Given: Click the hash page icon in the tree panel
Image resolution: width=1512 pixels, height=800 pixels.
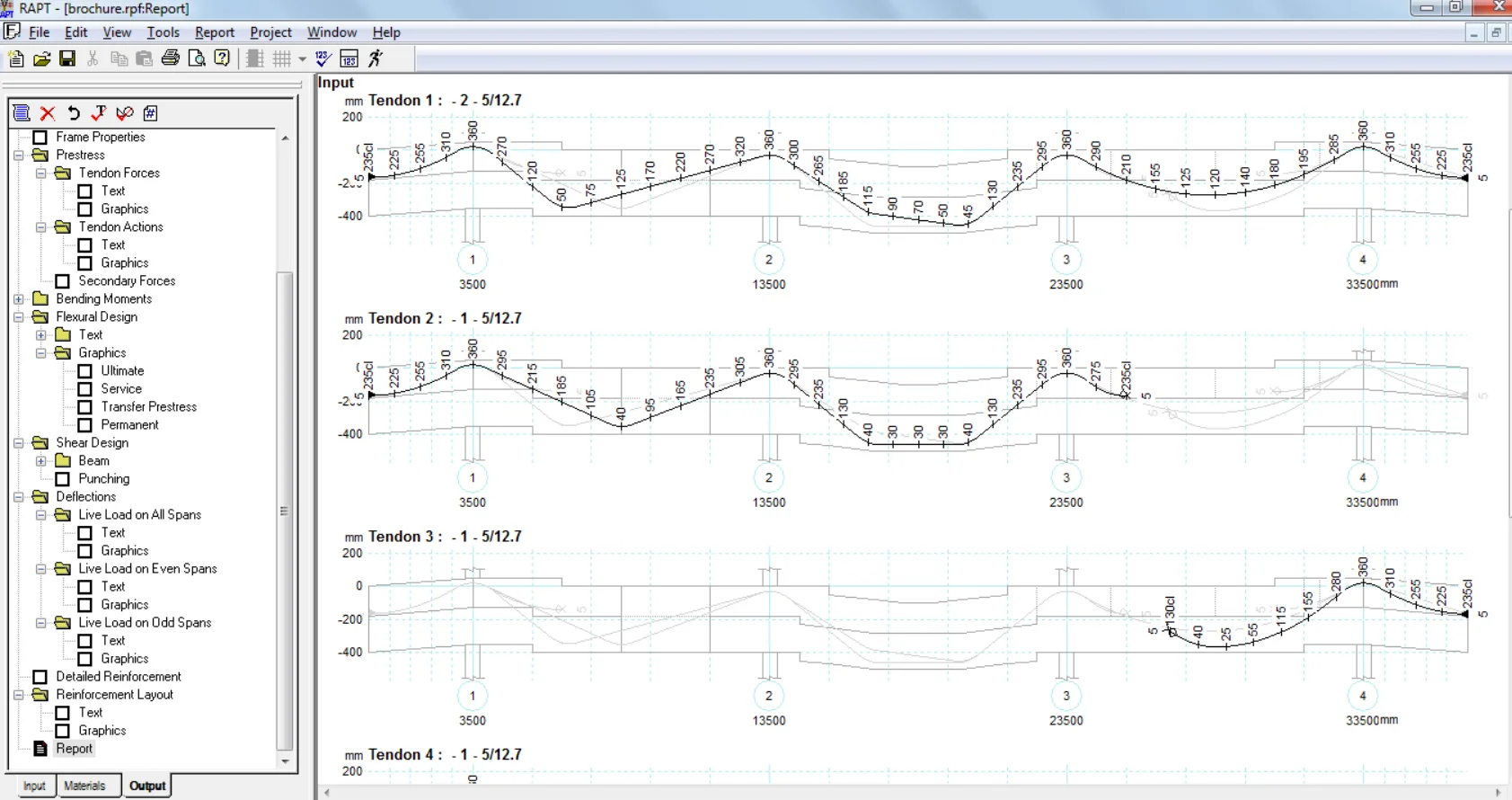Looking at the screenshot, I should click(151, 113).
